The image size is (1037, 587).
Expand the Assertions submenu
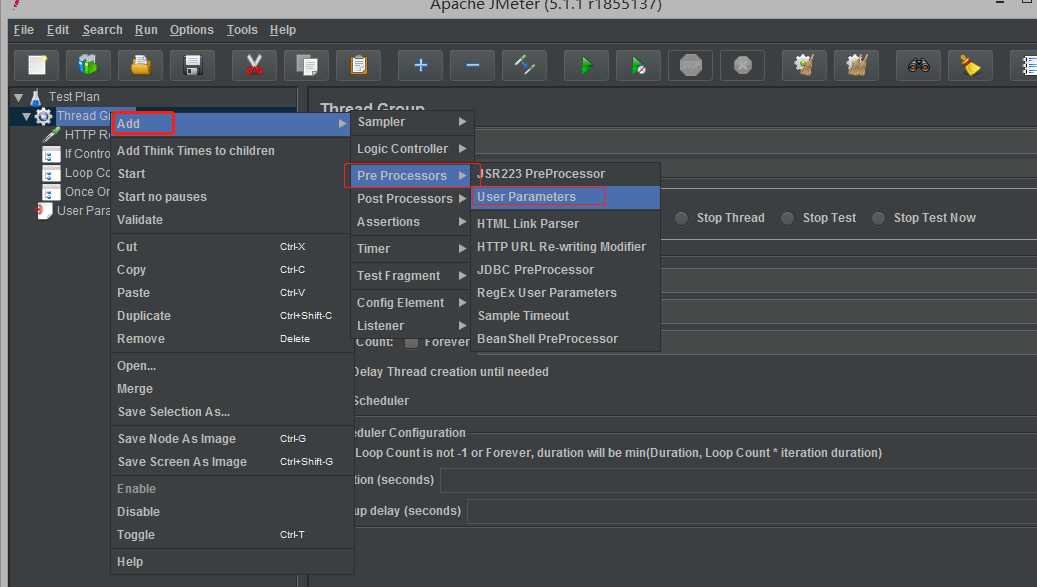coord(412,221)
